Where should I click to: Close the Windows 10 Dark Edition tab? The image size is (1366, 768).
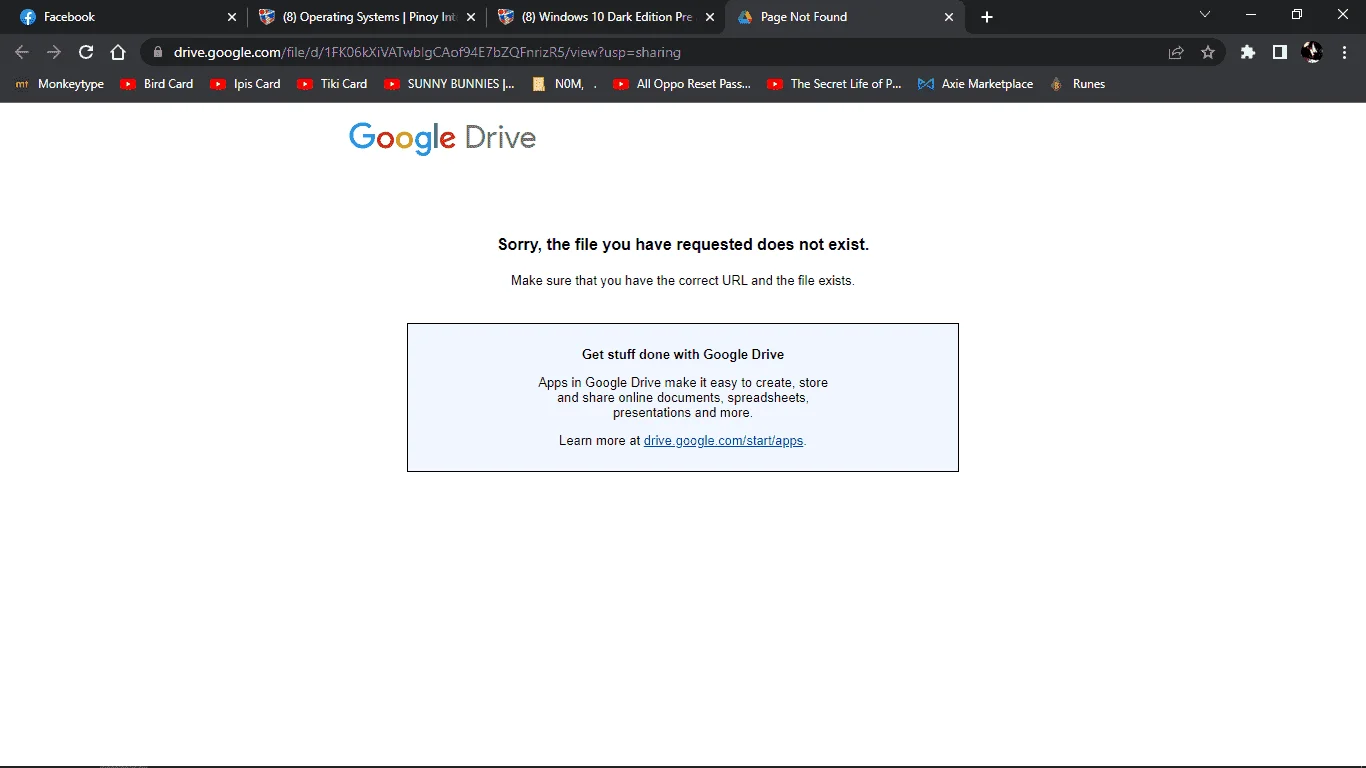pos(710,17)
